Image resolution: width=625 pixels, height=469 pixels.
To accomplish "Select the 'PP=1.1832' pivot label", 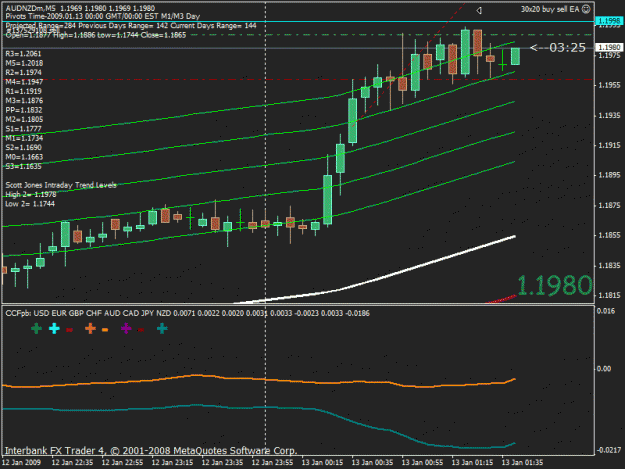I will tap(24, 110).
